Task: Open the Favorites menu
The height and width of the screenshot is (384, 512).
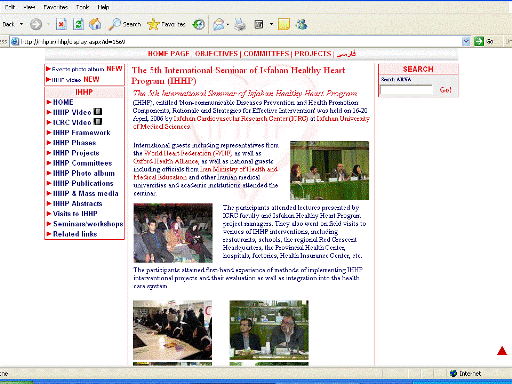Action: pyautogui.click(x=56, y=7)
